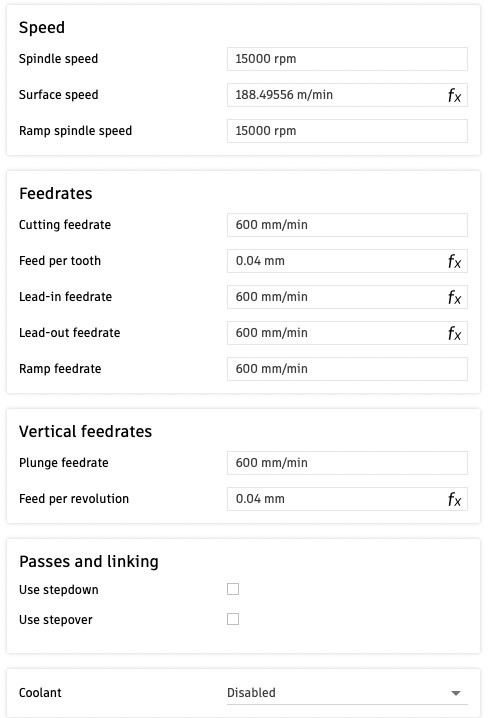Image resolution: width=488 pixels, height=718 pixels.
Task: Select the Ramp feedrate input
Action: pyautogui.click(x=347, y=369)
